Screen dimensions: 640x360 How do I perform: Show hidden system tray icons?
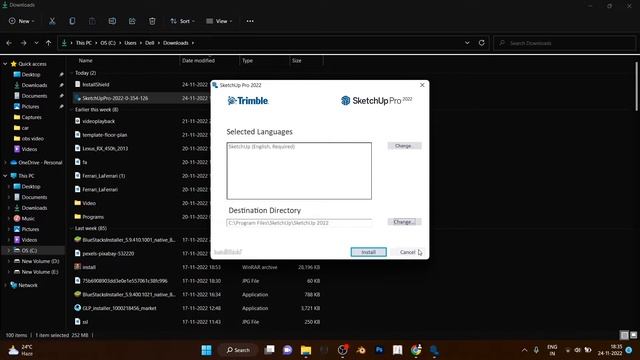pos(524,350)
